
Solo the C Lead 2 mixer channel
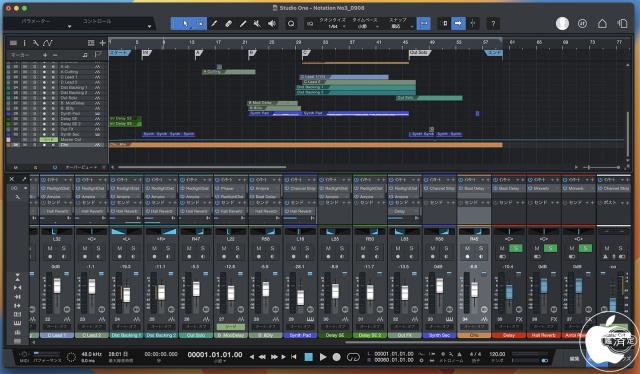(98, 248)
